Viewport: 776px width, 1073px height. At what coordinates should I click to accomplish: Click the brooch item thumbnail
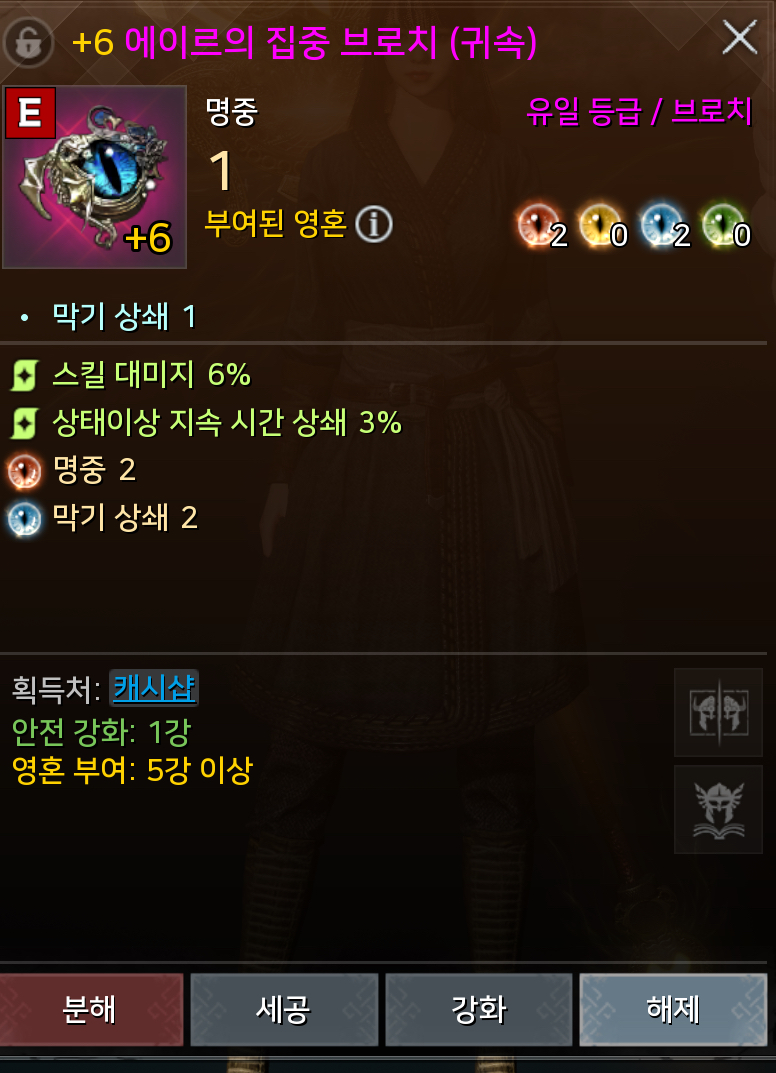[94, 177]
